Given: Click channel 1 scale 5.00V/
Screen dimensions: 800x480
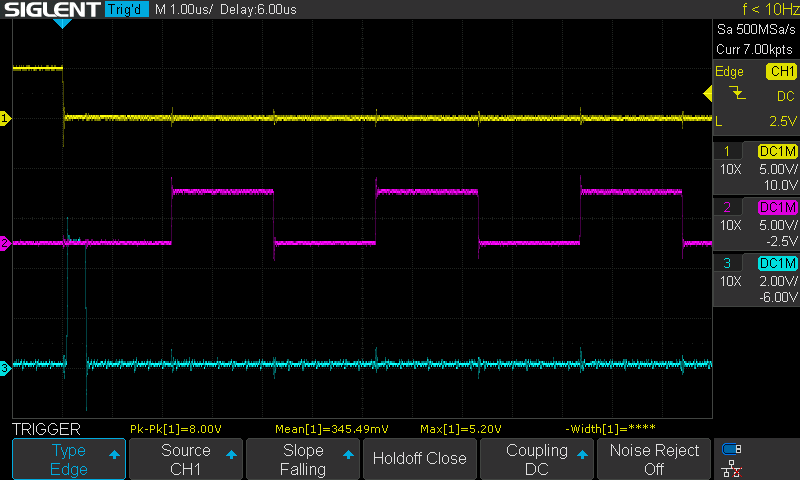Looking at the screenshot, I should click(x=778, y=169).
